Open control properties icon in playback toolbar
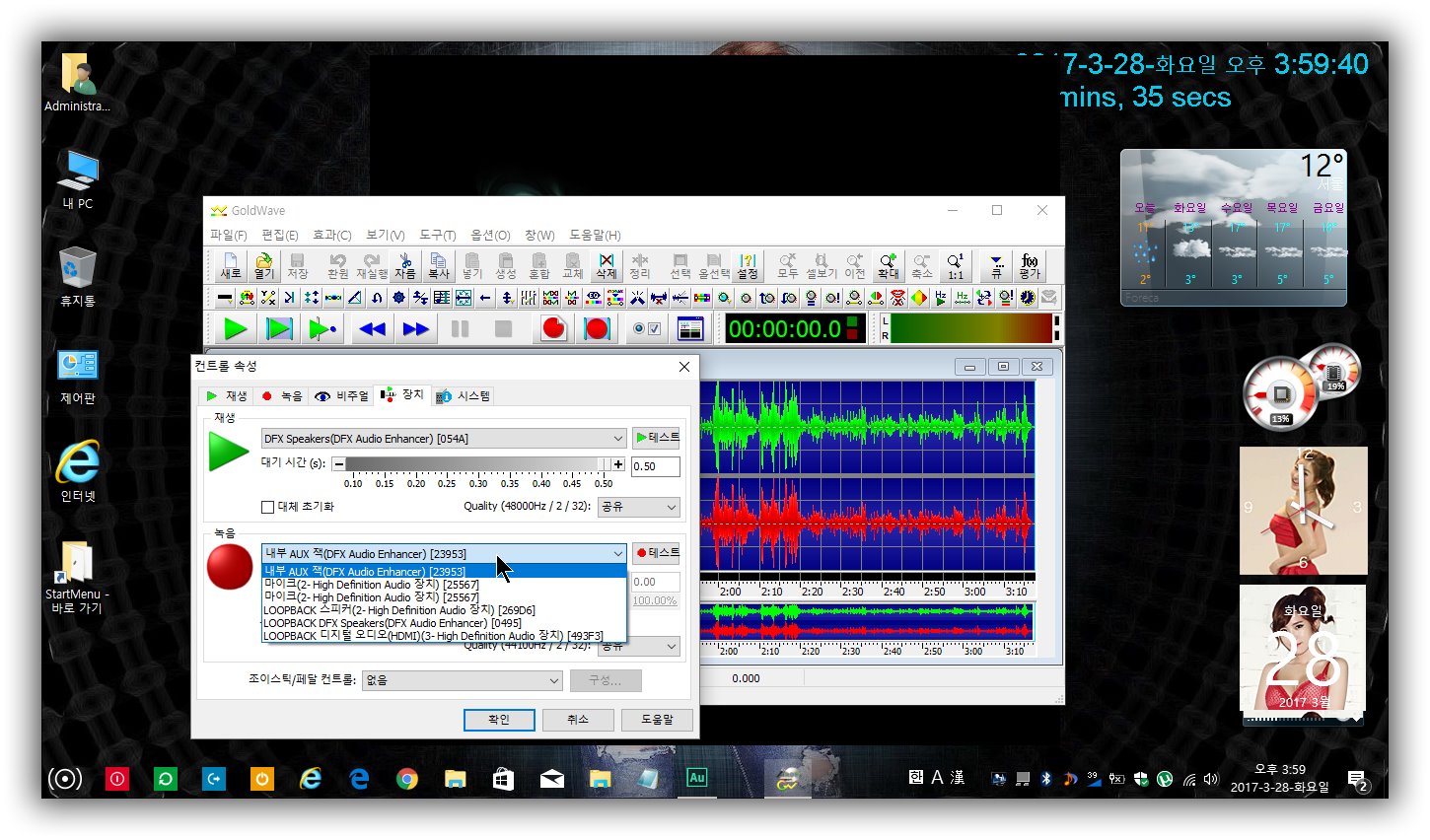 pos(646,328)
